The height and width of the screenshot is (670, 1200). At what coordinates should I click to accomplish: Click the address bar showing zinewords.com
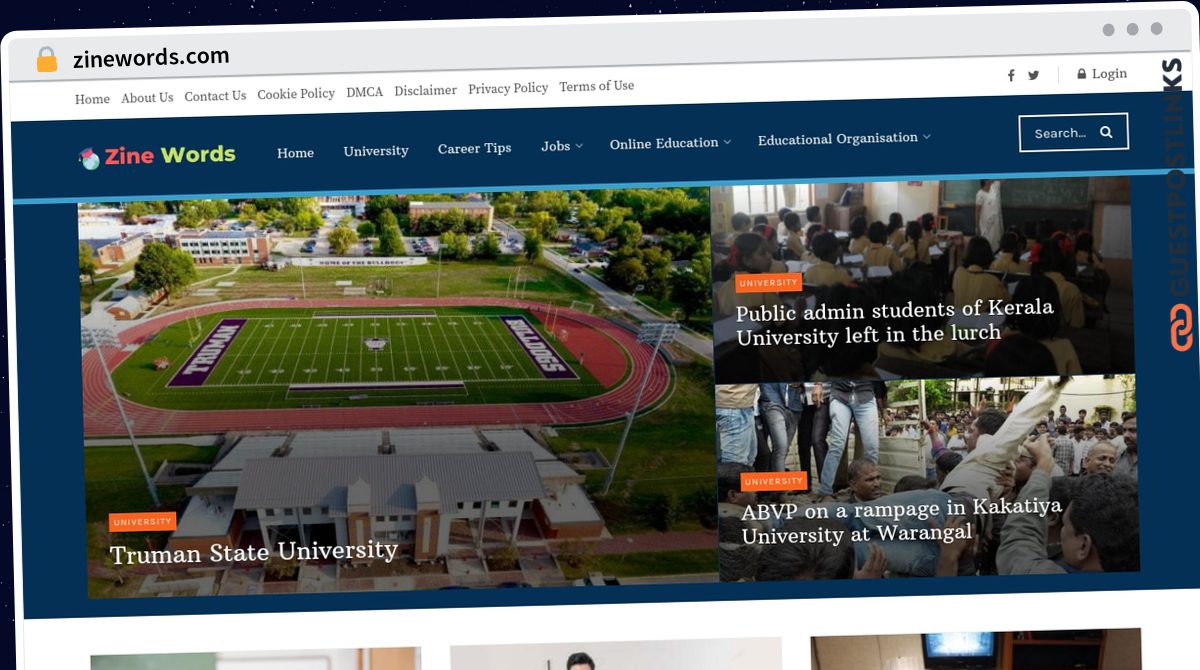point(151,57)
